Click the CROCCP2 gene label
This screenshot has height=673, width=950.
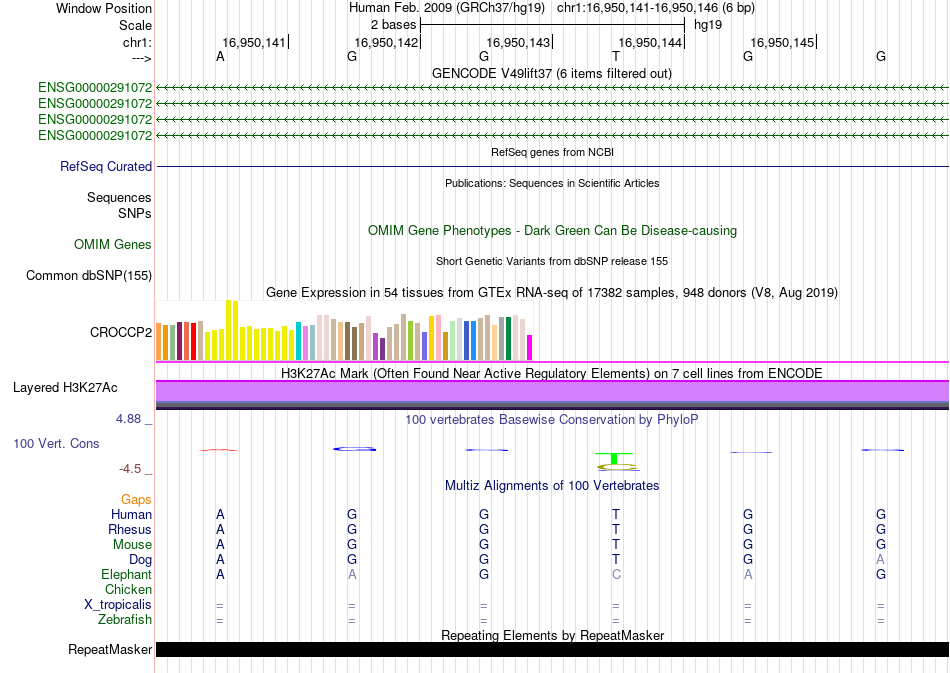[x=121, y=333]
